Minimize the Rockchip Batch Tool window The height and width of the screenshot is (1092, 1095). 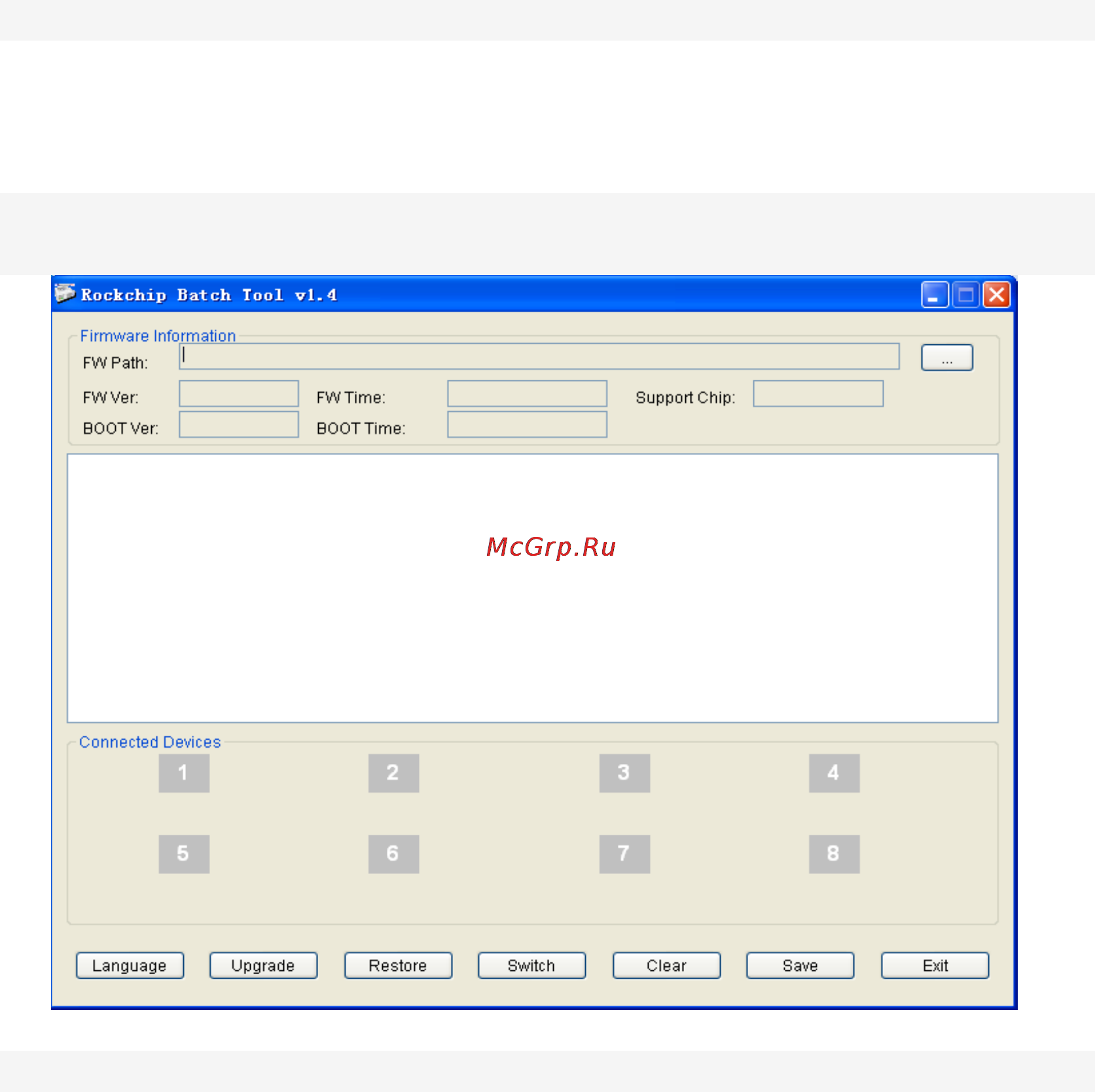tap(934, 295)
